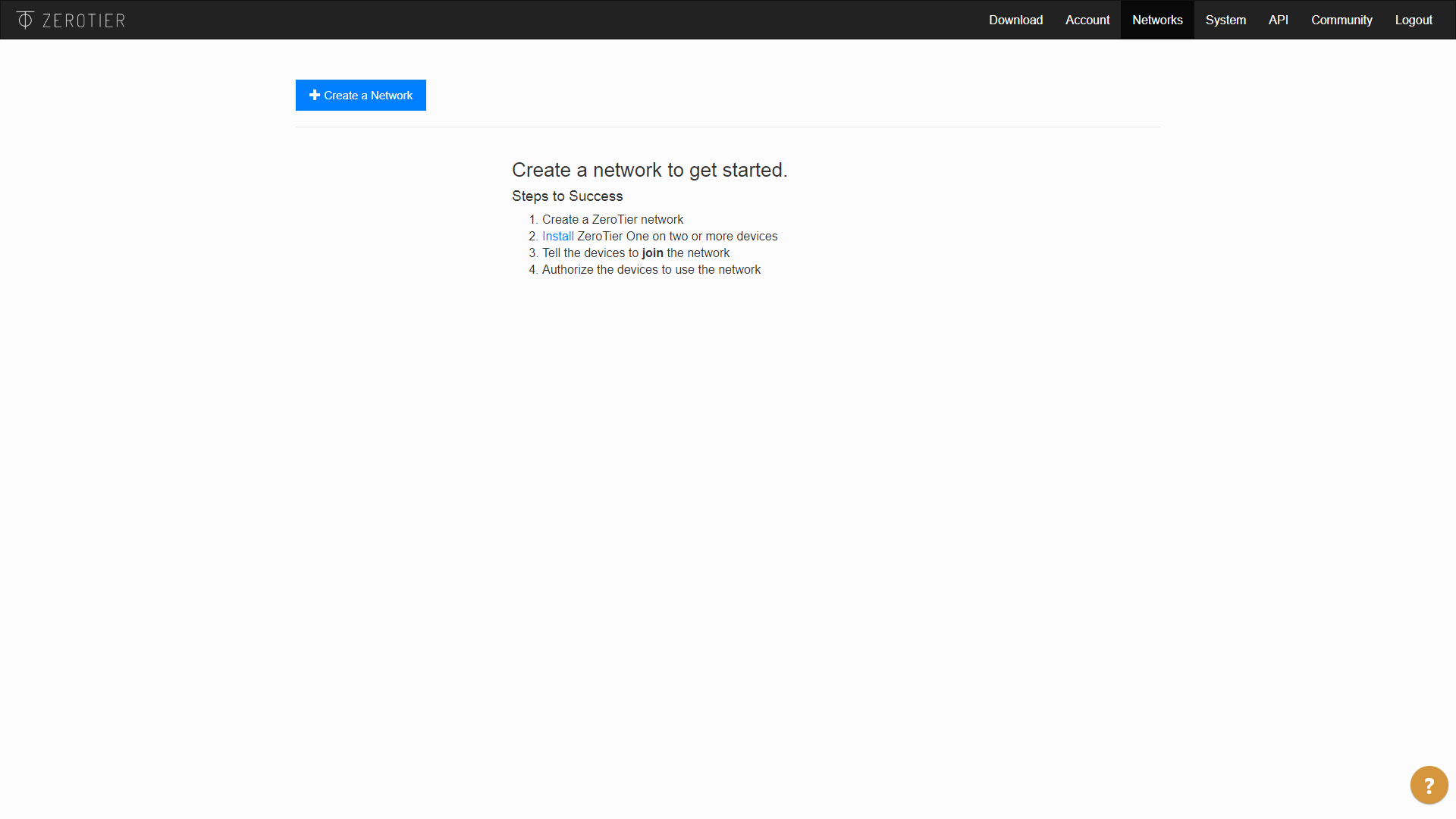The height and width of the screenshot is (819, 1456).
Task: Go to the Account section
Action: coord(1087,20)
